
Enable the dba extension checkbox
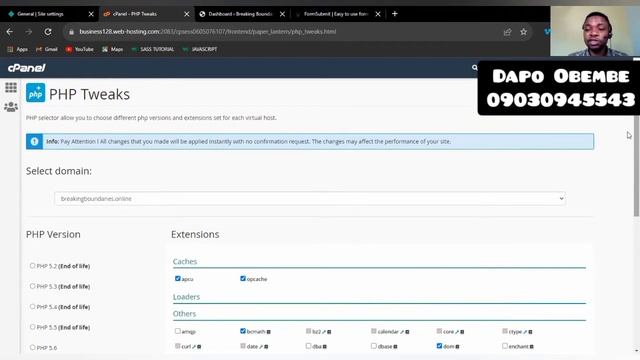tap(309, 346)
